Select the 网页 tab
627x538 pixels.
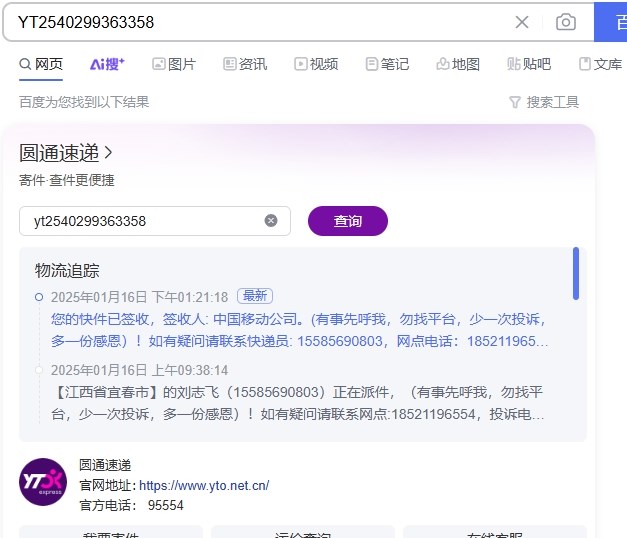pos(41,64)
